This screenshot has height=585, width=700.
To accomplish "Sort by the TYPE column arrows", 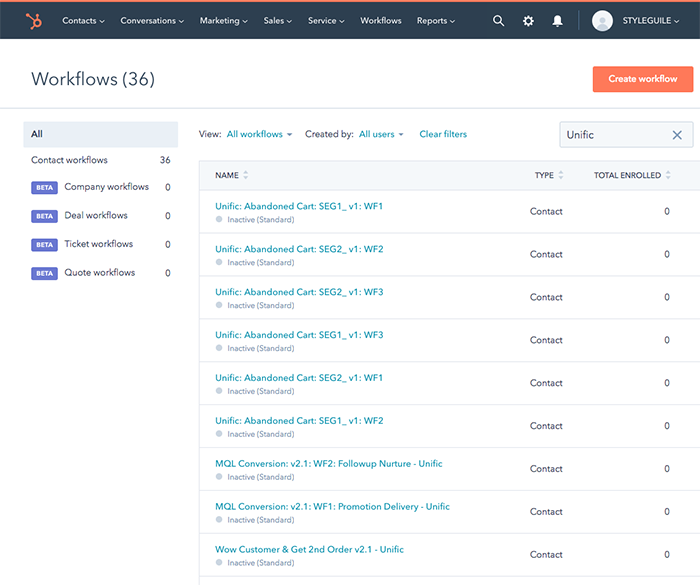I will click(561, 175).
